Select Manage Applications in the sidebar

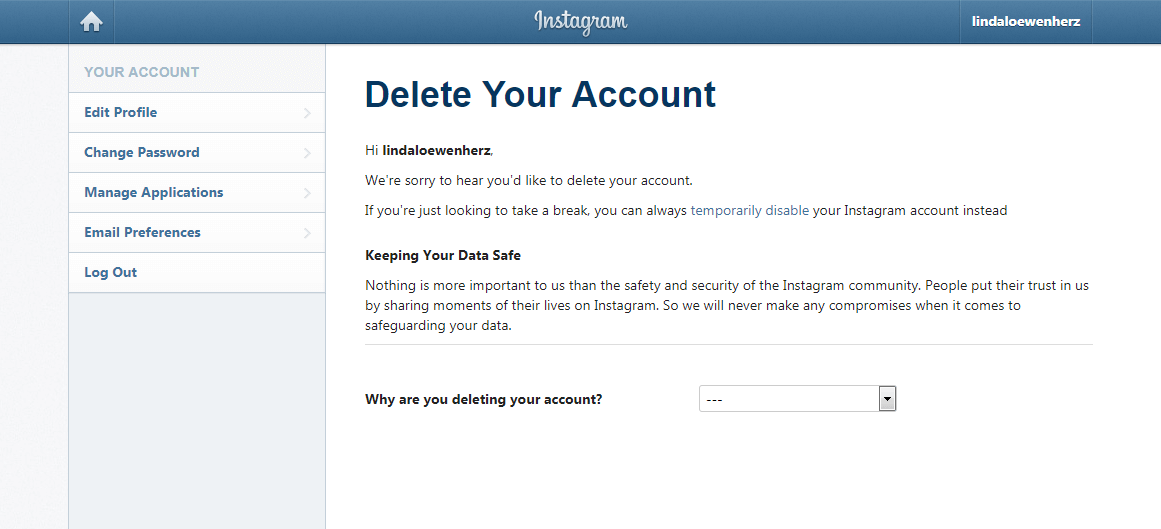click(x=154, y=192)
